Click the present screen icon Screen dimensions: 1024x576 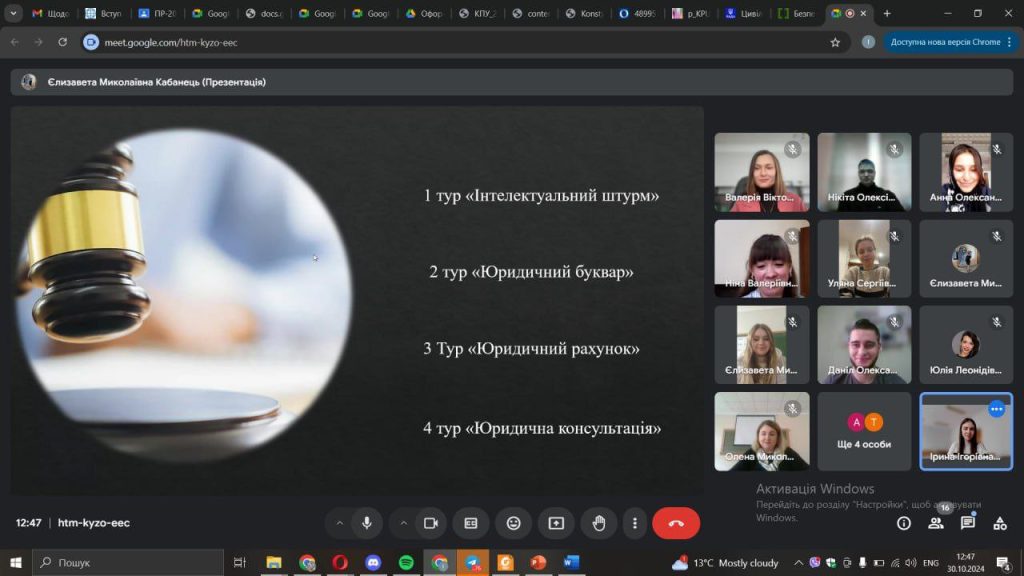click(556, 523)
